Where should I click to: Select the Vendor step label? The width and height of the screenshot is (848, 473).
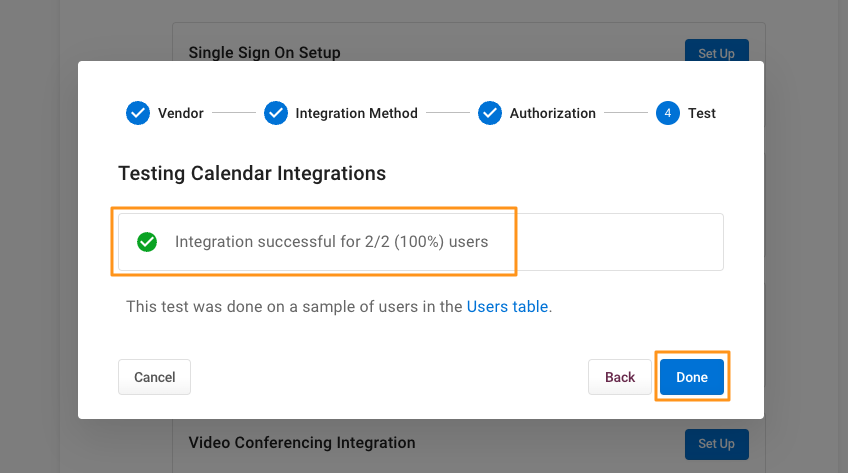(x=181, y=114)
